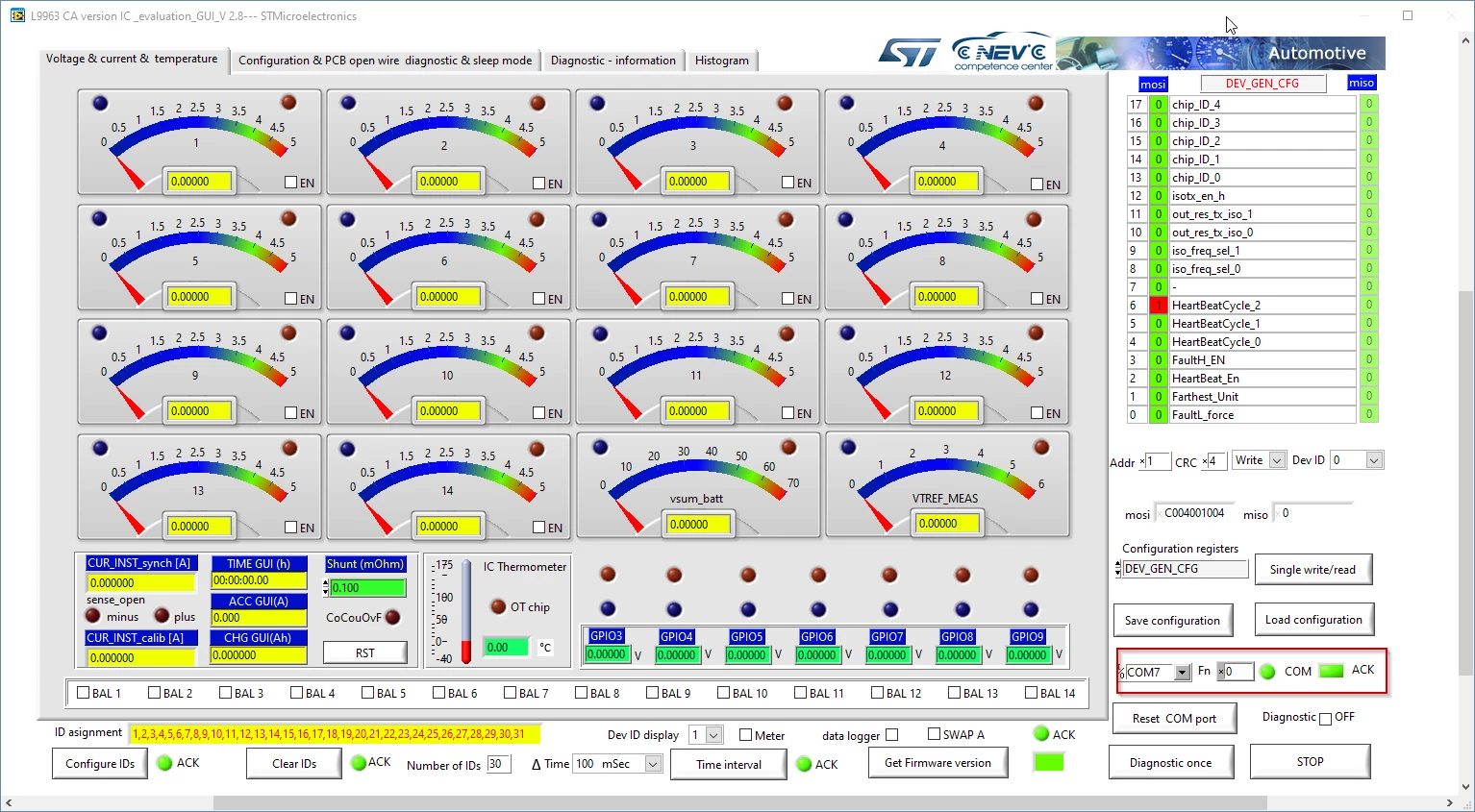The image size is (1475, 812).
Task: Toggle the Meter checkbox
Action: pyautogui.click(x=745, y=735)
